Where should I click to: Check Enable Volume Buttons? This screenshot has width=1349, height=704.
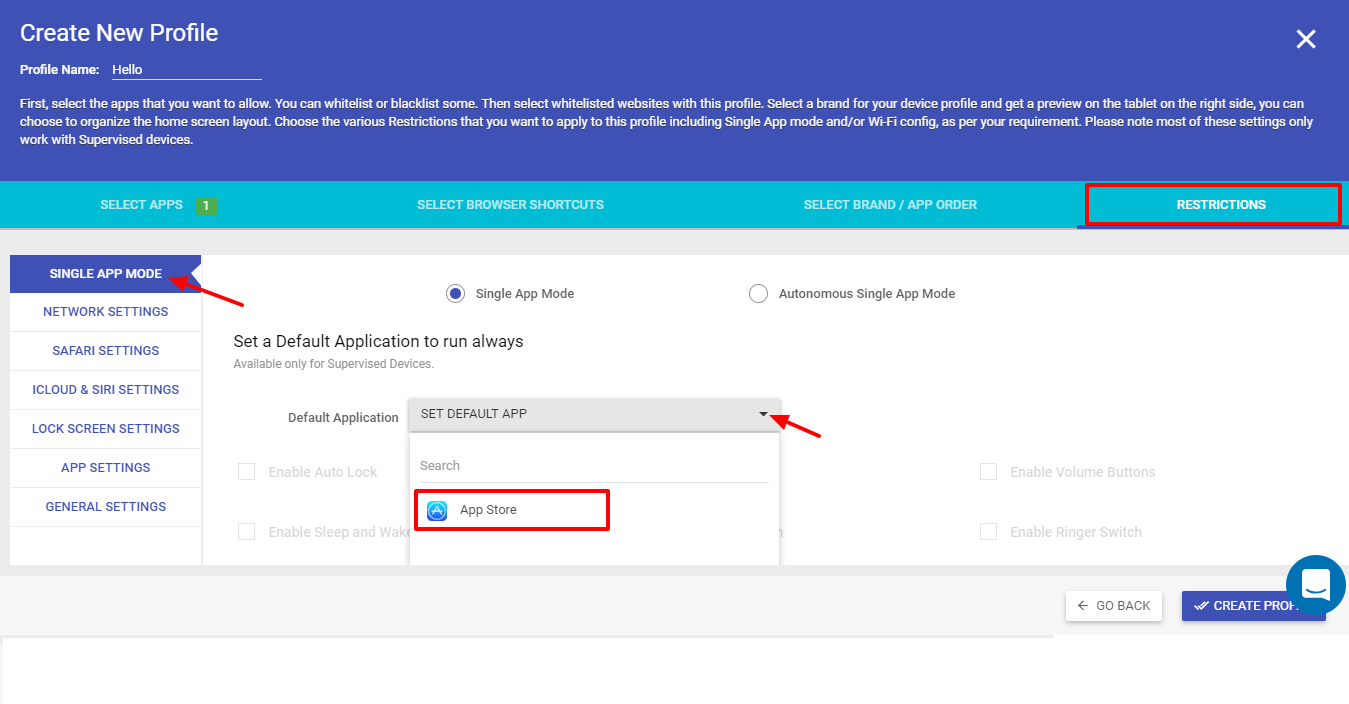coord(988,472)
